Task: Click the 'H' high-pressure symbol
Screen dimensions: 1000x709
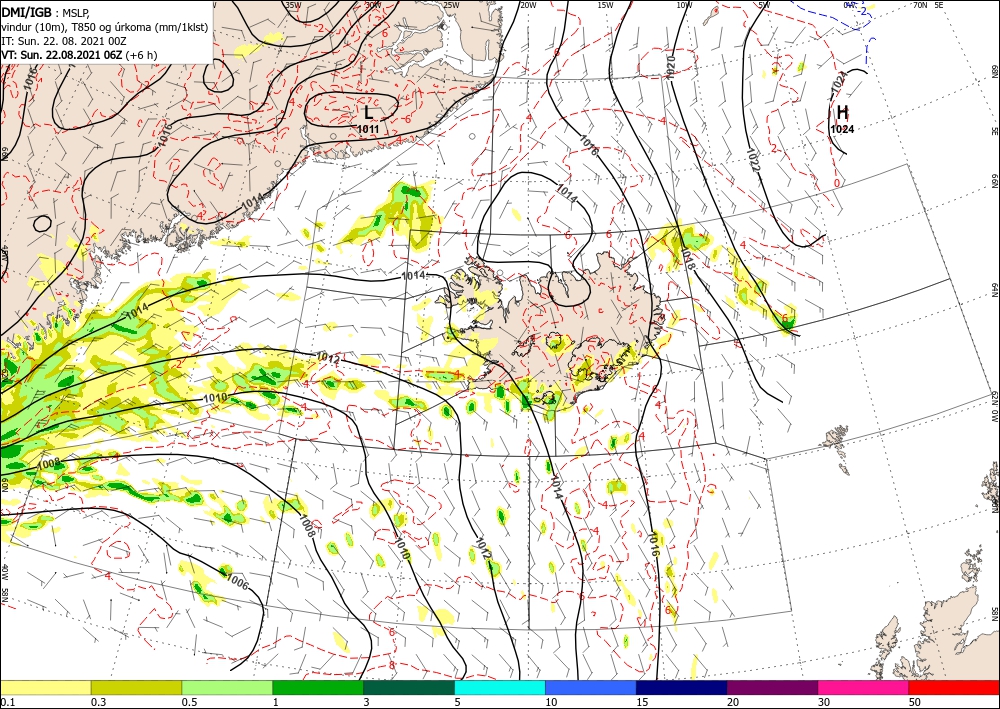Action: click(842, 113)
